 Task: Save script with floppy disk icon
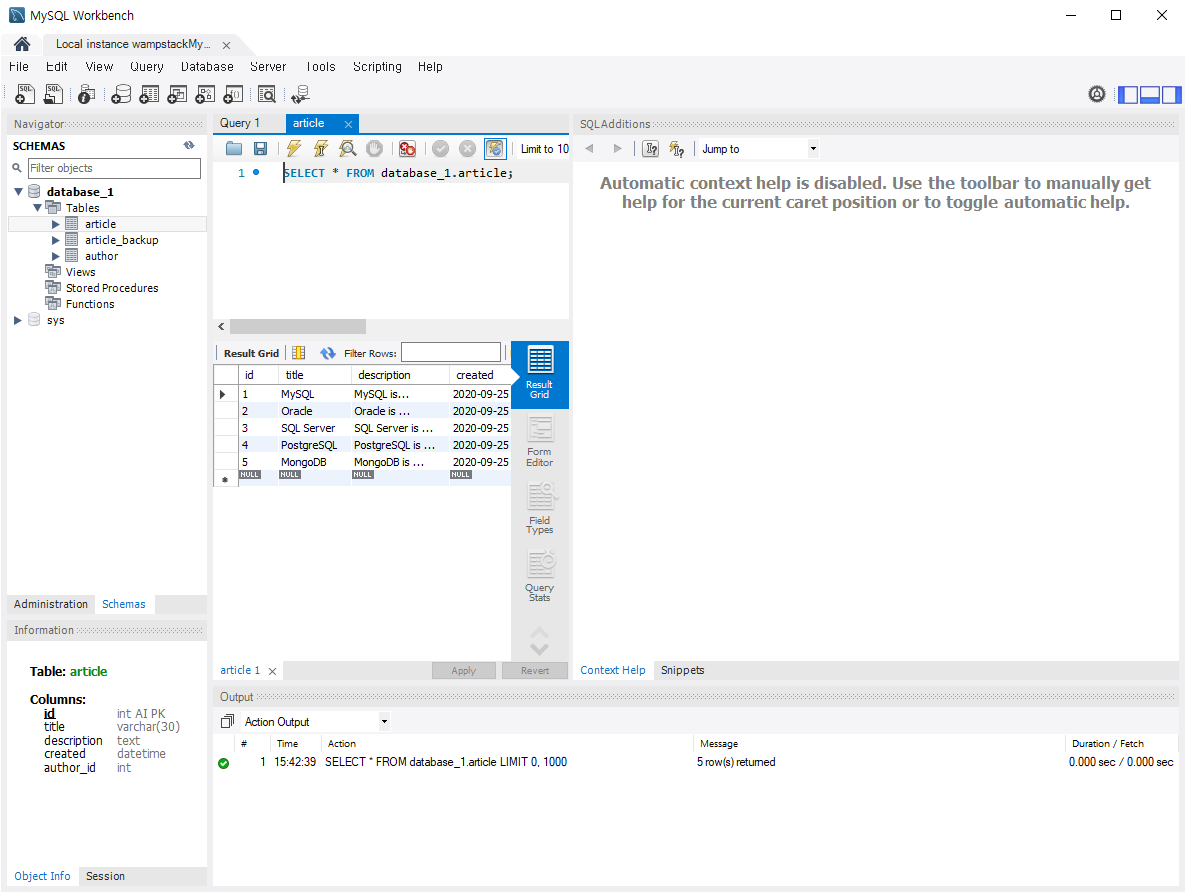(260, 149)
